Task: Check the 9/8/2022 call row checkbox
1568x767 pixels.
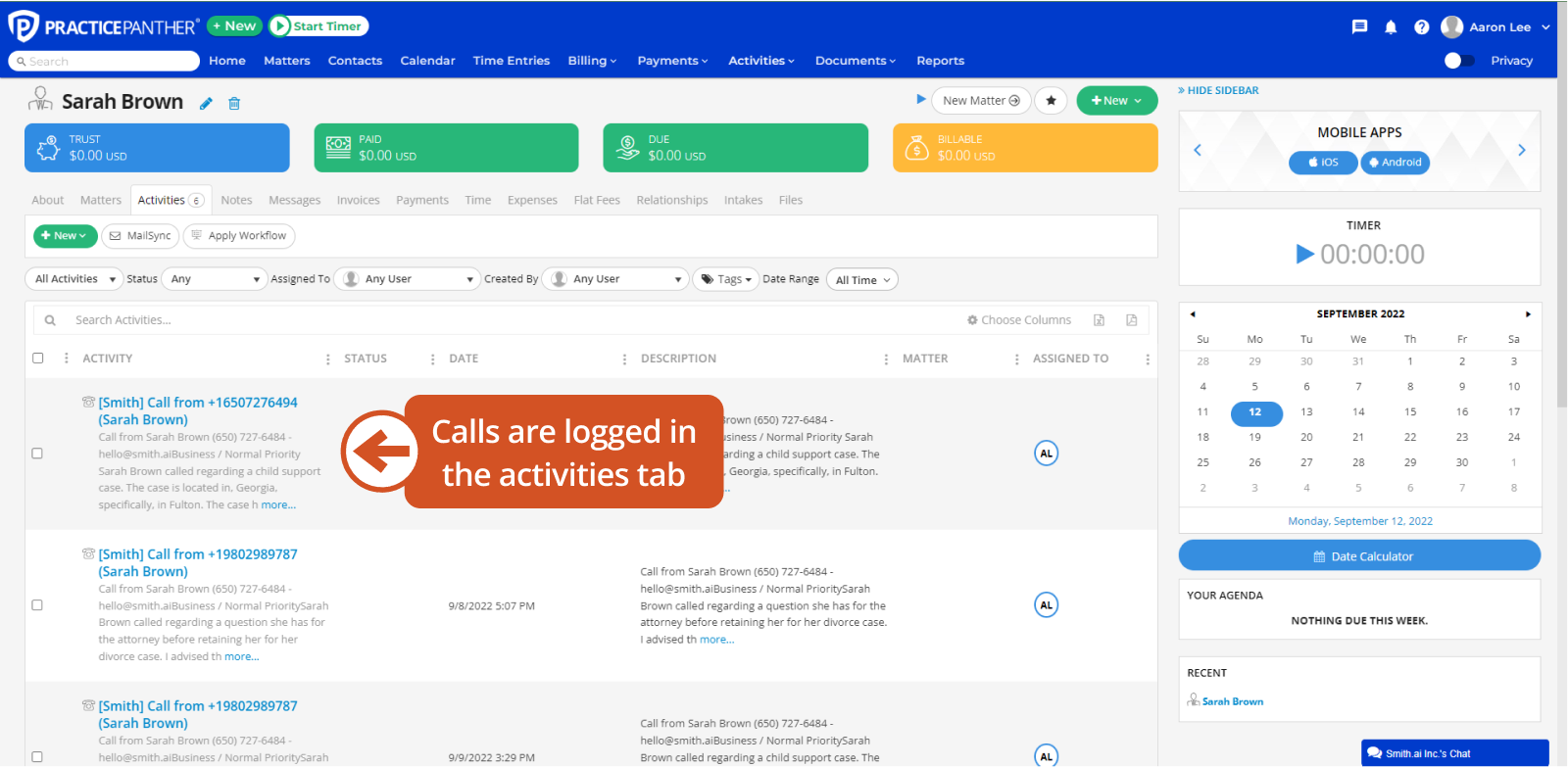Action: pyautogui.click(x=37, y=605)
